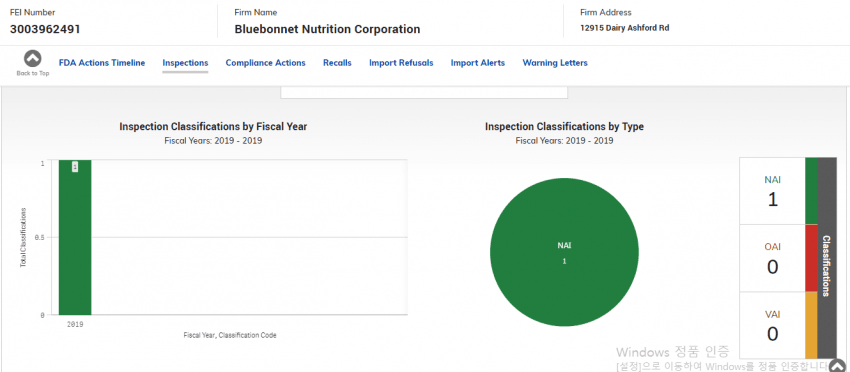The height and width of the screenshot is (372, 850).
Task: Open the Import Alerts link
Action: (478, 63)
